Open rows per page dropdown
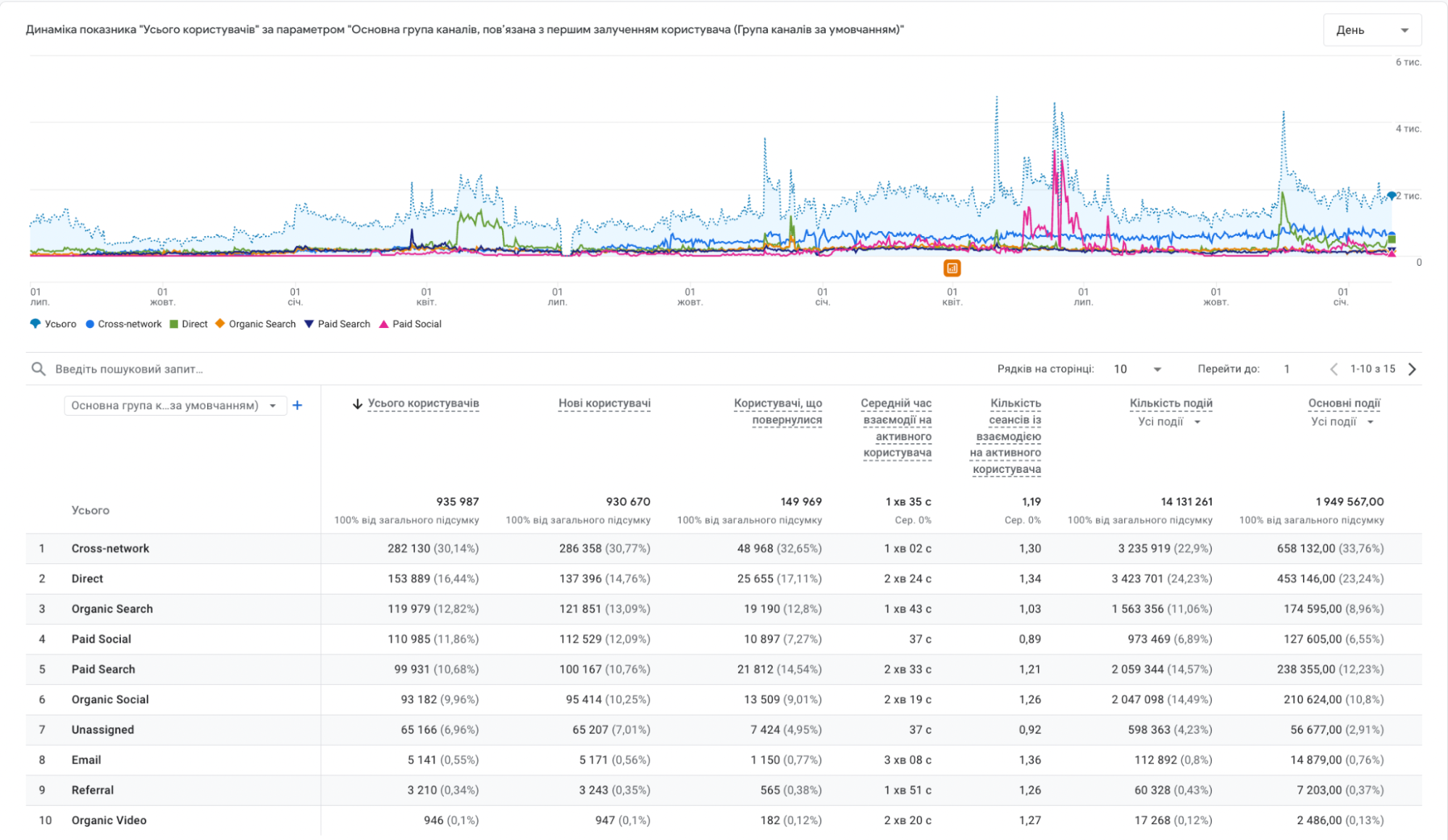This screenshot has height=840, width=1448. tap(1137, 369)
